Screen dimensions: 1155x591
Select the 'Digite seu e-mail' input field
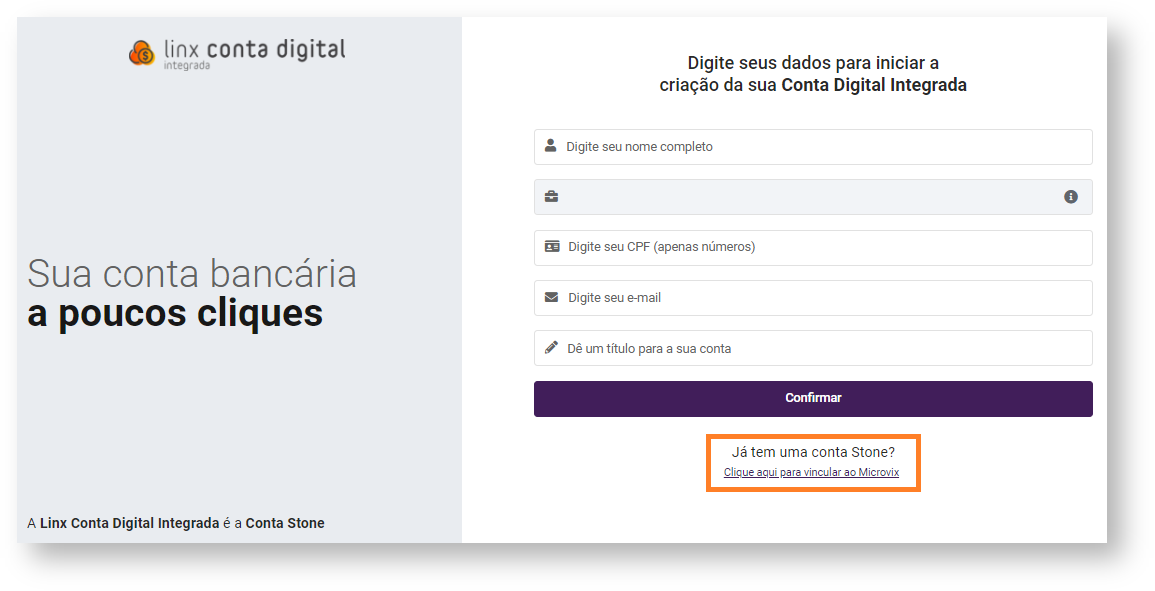tap(820, 298)
